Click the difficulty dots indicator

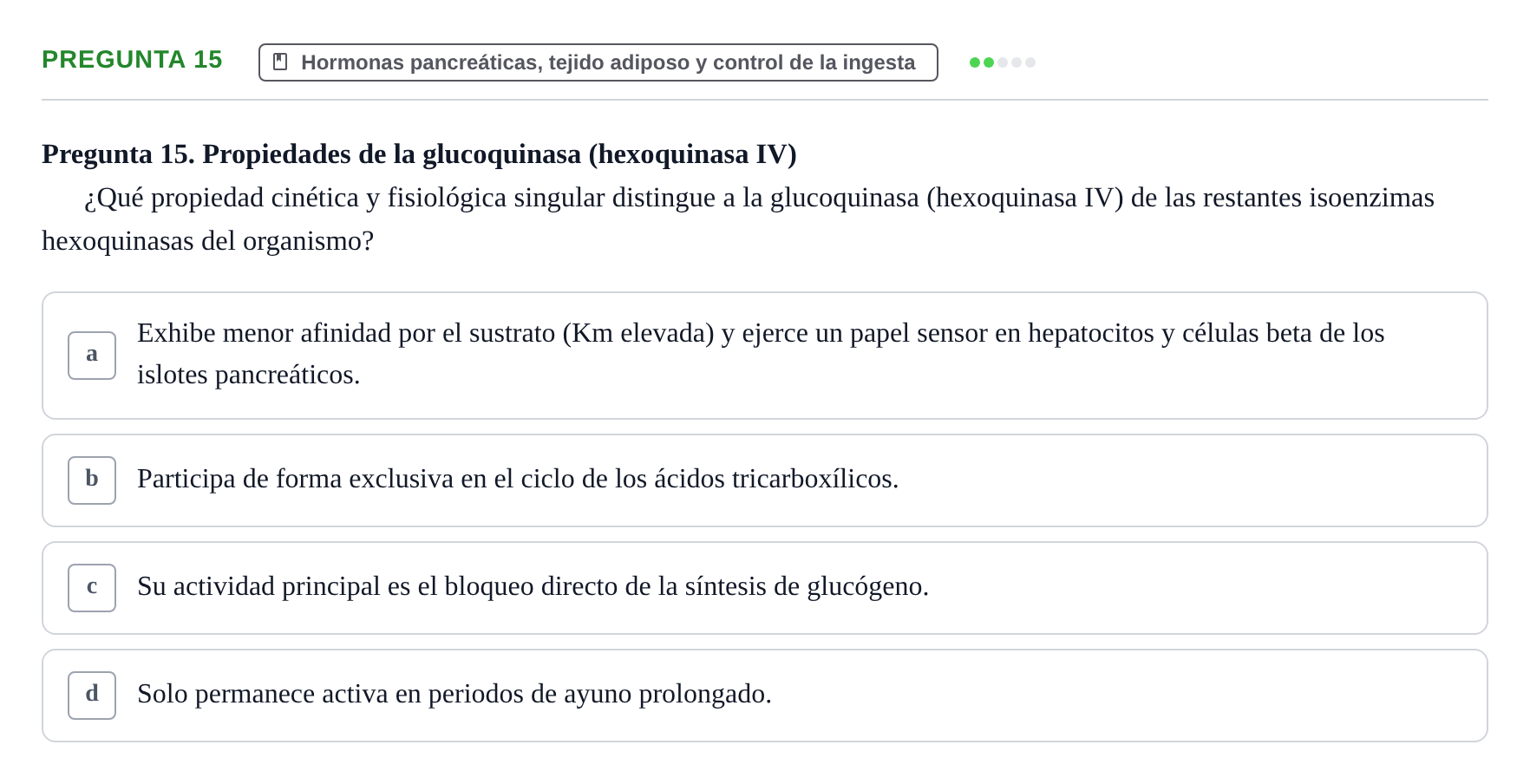(1002, 62)
